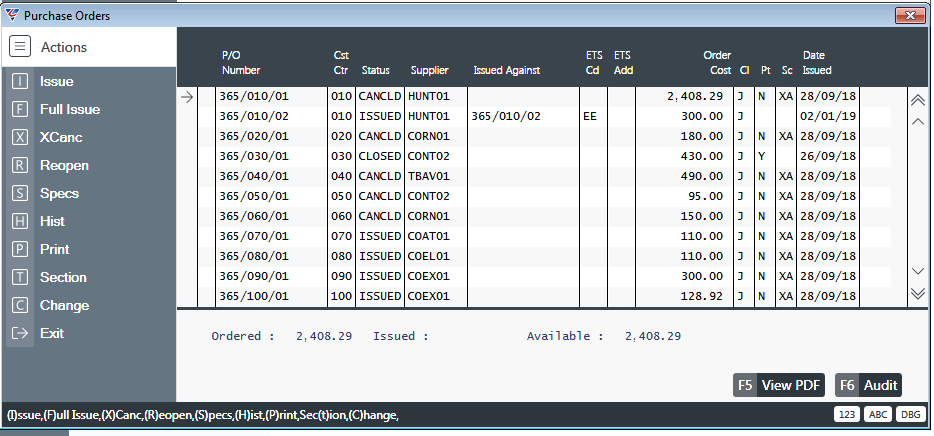Open Specs from the sidebar

[59, 194]
